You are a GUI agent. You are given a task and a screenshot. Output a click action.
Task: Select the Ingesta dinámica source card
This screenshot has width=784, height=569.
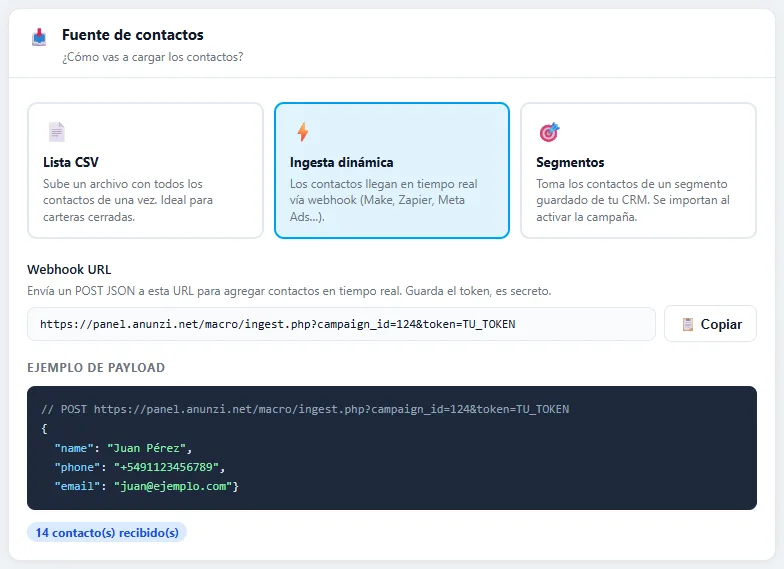pyautogui.click(x=392, y=170)
